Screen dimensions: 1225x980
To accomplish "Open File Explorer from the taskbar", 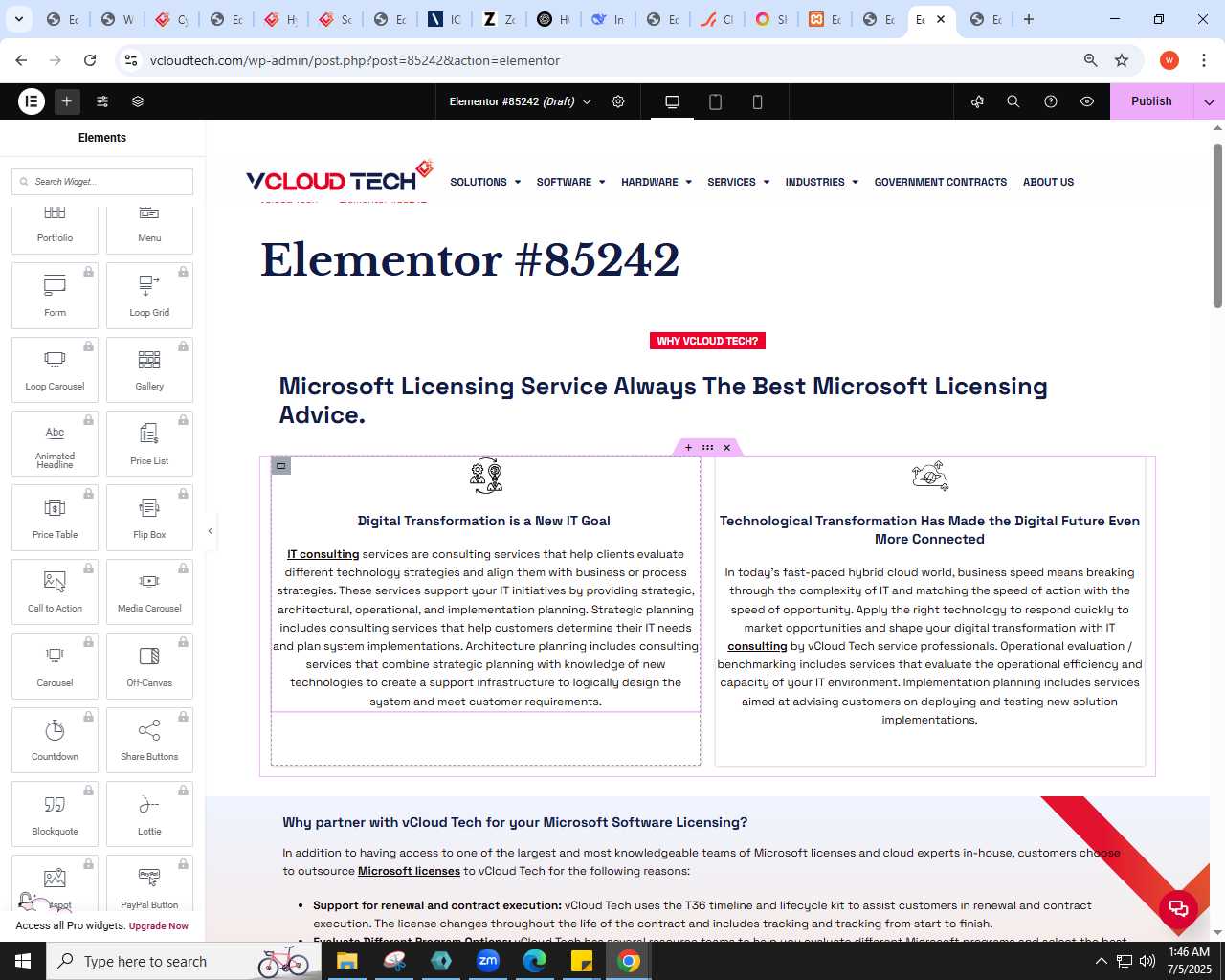I will click(346, 961).
